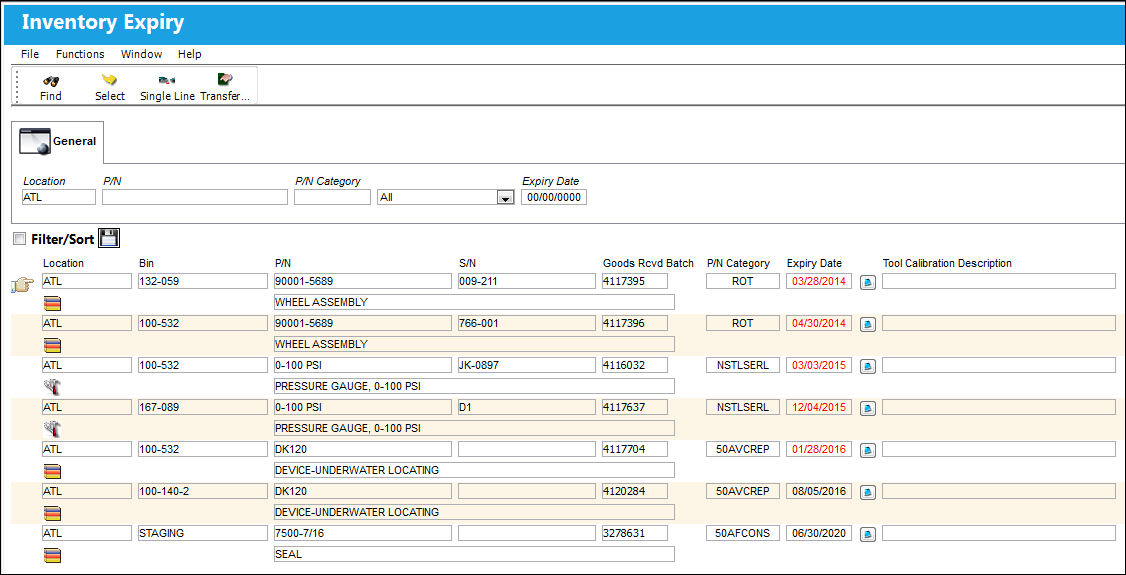Open calendar icon beside expiry 04/30/2014
This screenshot has width=1126, height=575.
tap(867, 324)
